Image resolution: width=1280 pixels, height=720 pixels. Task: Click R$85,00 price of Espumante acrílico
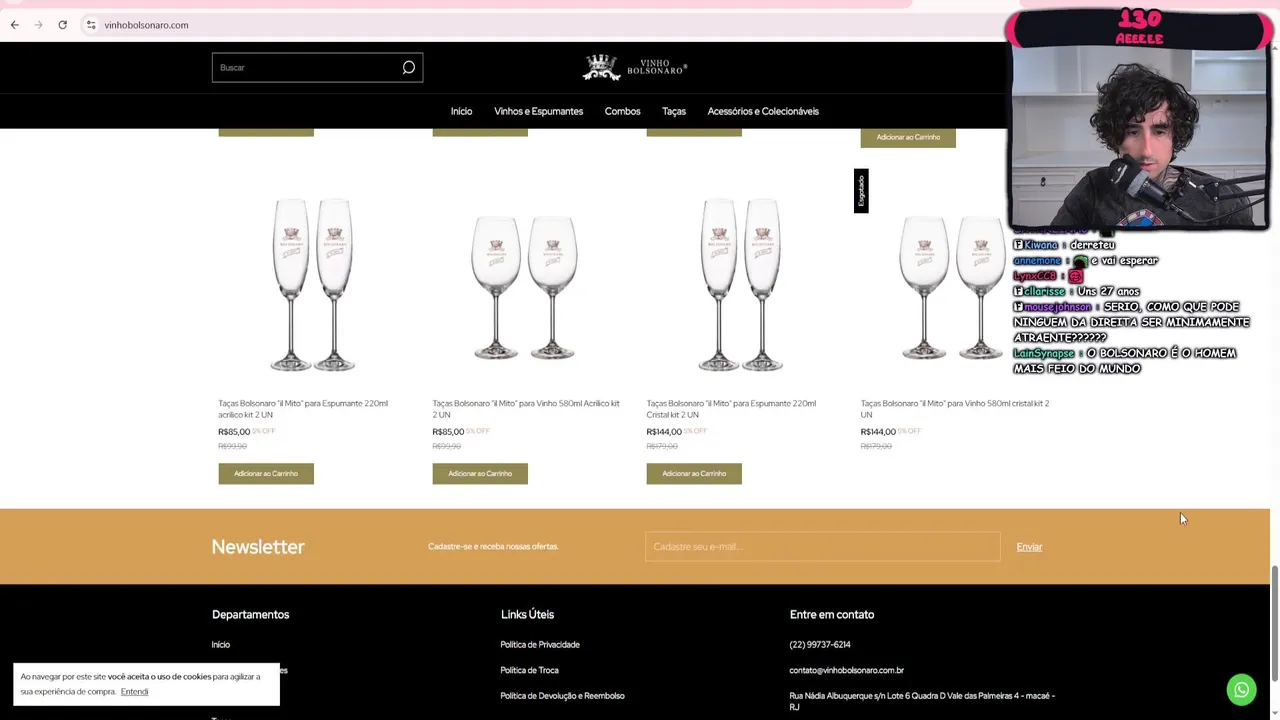coord(234,432)
